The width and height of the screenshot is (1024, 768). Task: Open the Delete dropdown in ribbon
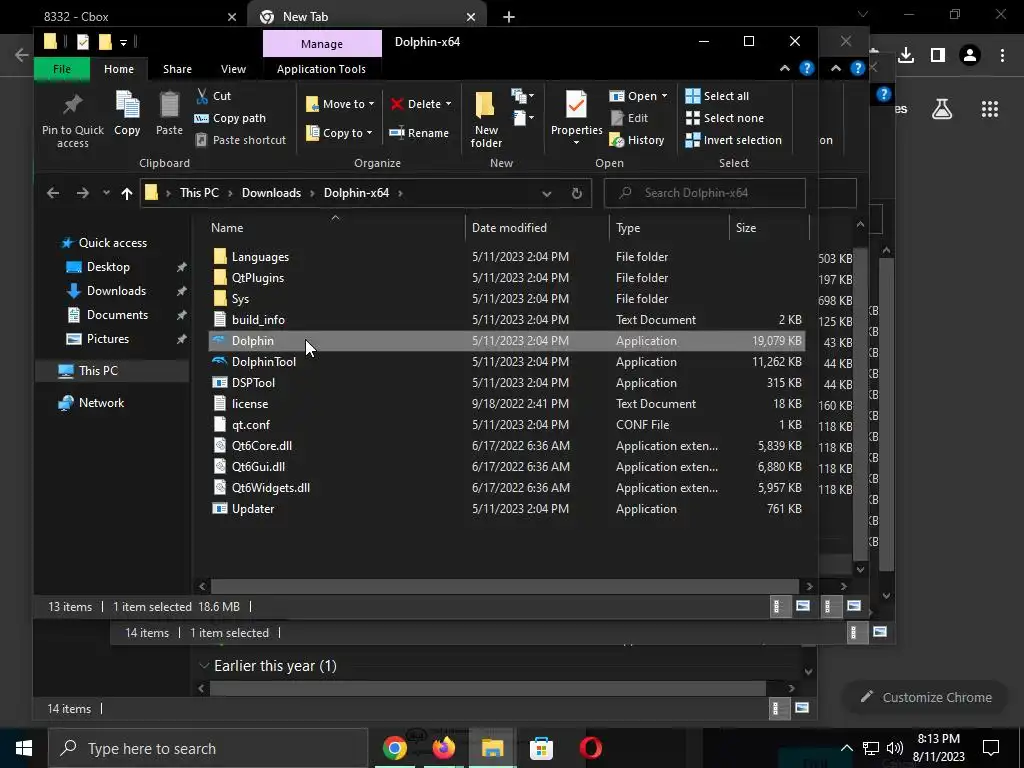[x=421, y=104]
